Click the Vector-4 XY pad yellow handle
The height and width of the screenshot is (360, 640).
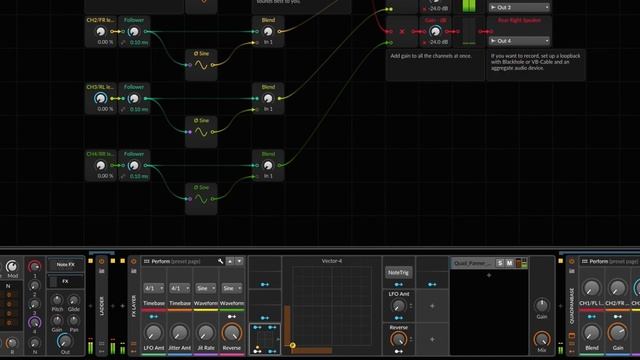[293, 345]
